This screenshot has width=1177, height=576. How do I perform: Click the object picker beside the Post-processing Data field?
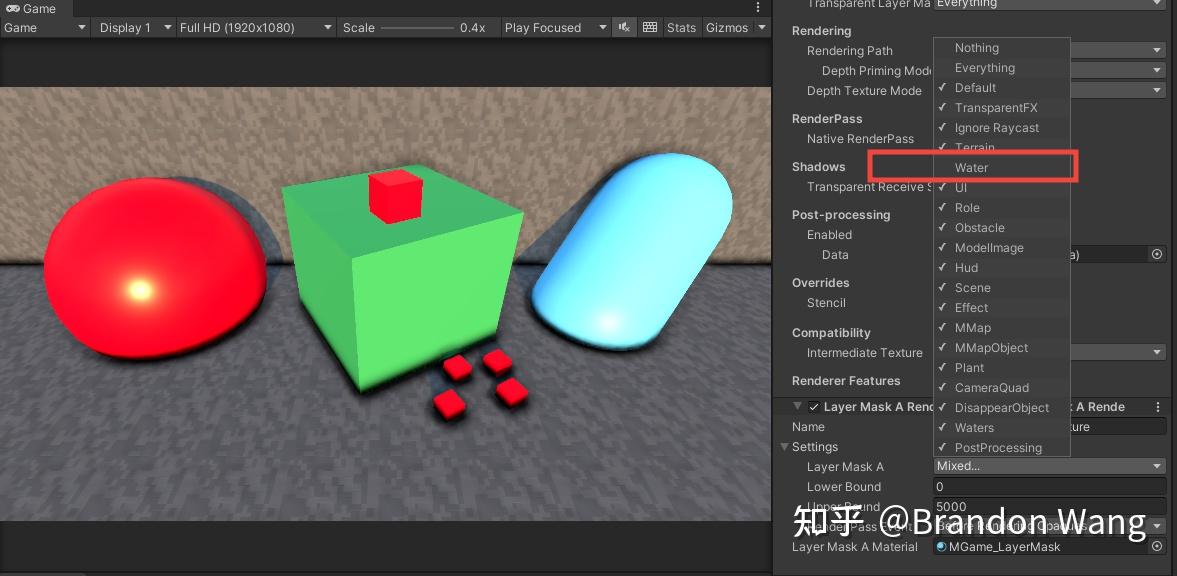[1157, 254]
